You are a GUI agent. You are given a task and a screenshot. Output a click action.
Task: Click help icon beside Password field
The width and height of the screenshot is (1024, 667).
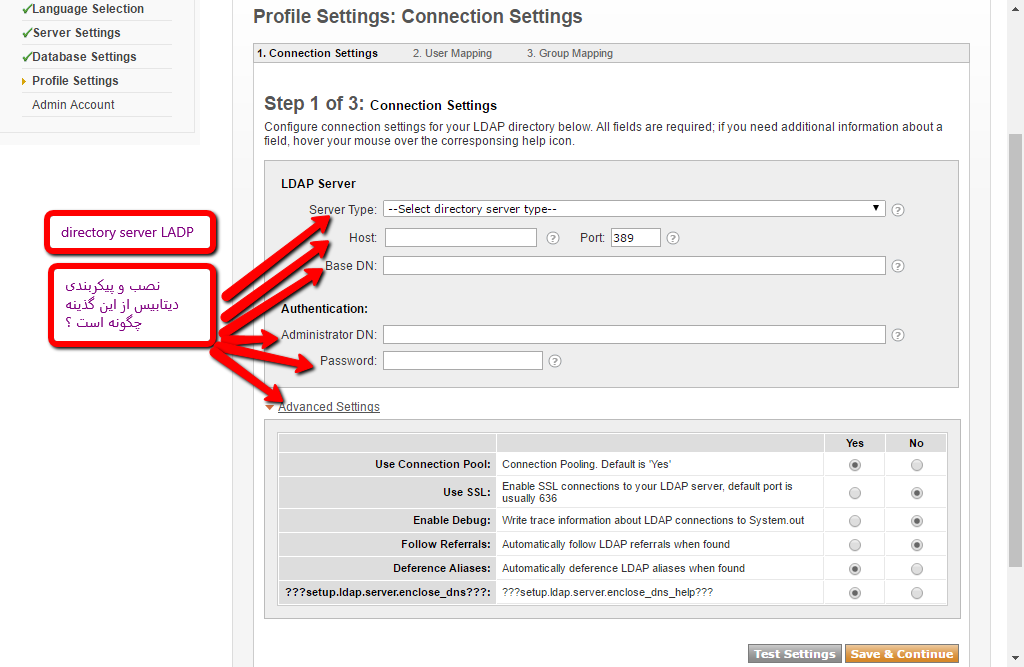coord(555,361)
